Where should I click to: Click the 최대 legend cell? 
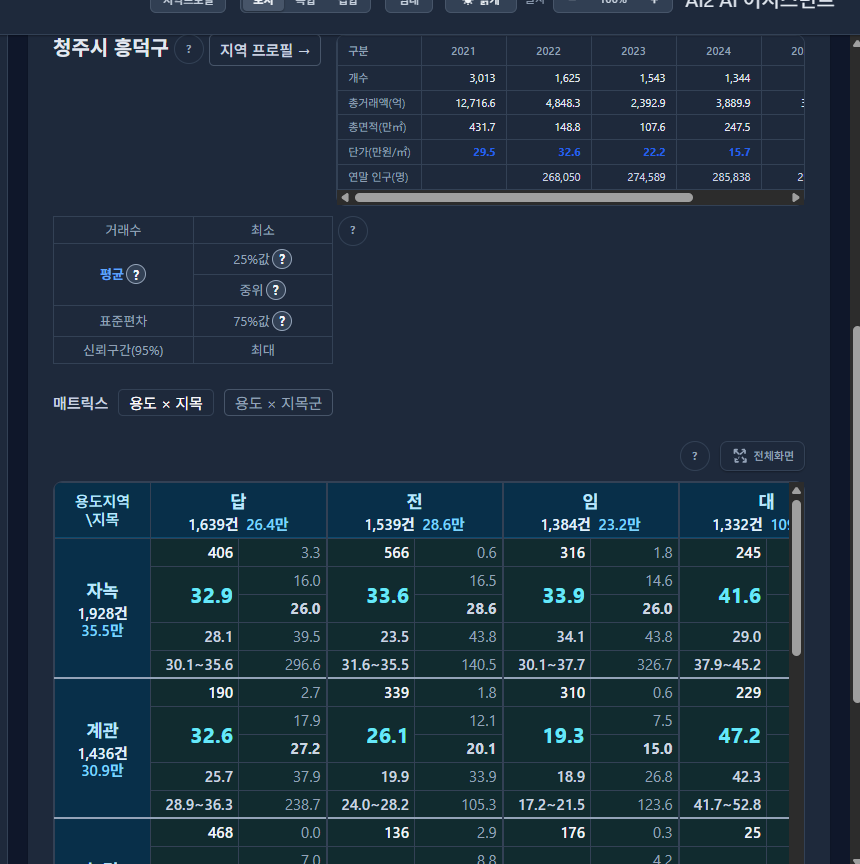pos(263,350)
